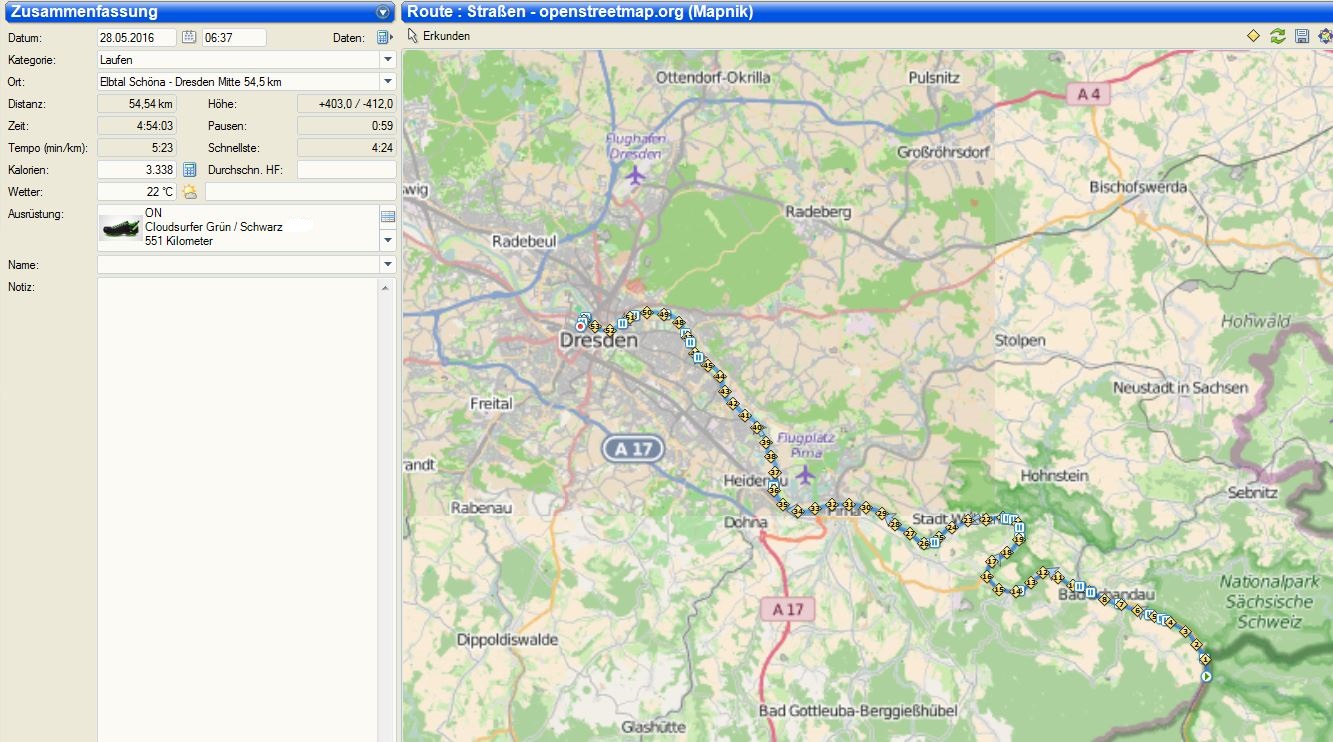Click inside the Notiz text area
Image resolution: width=1333 pixels, height=742 pixels.
(237, 500)
